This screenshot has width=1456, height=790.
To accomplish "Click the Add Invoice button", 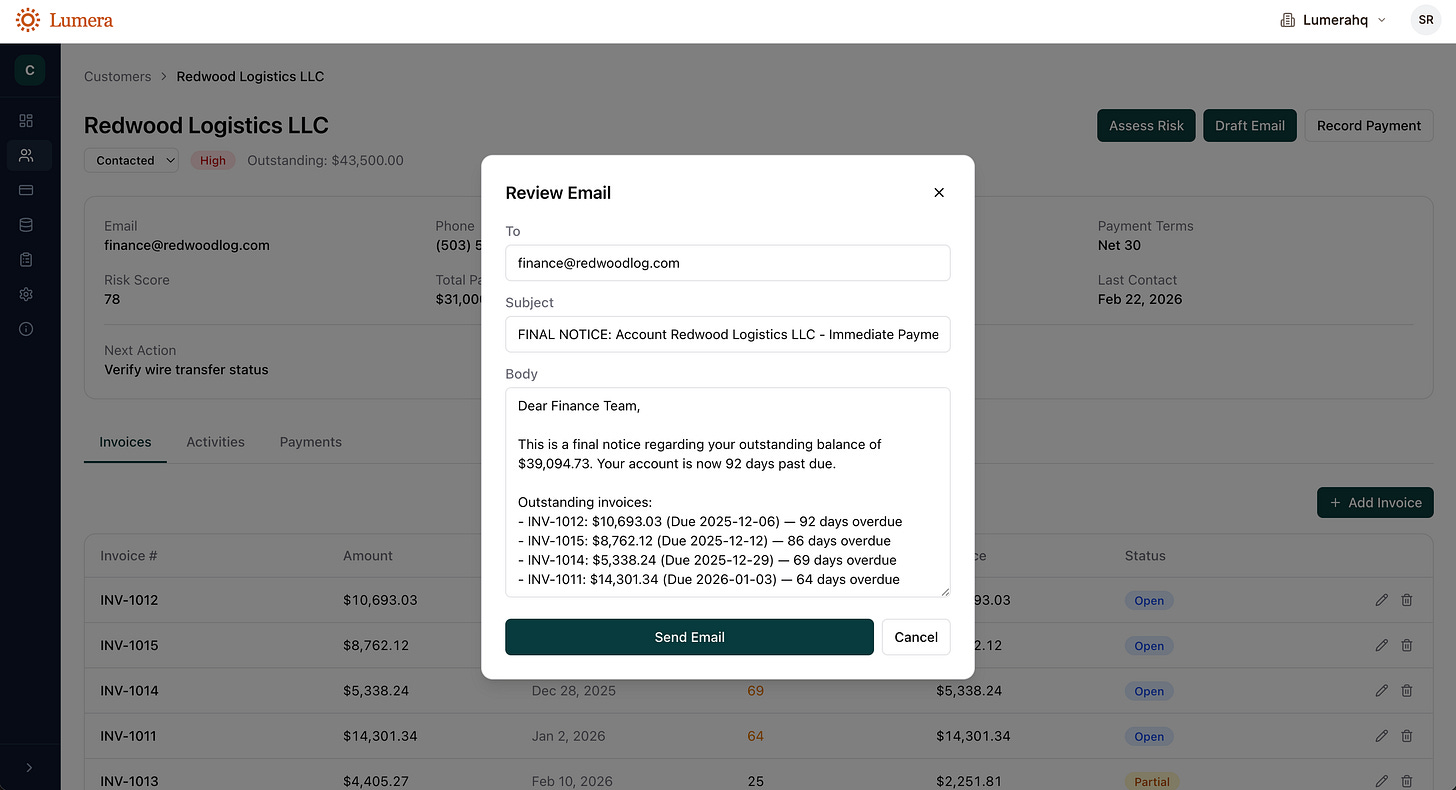I will tap(1375, 502).
